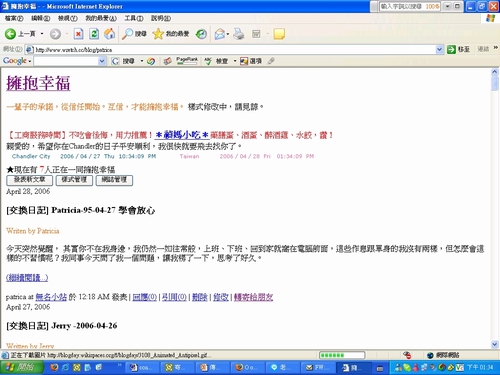Click the 繼續閱讀 link
This screenshot has height=375, width=500.
(x=27, y=278)
